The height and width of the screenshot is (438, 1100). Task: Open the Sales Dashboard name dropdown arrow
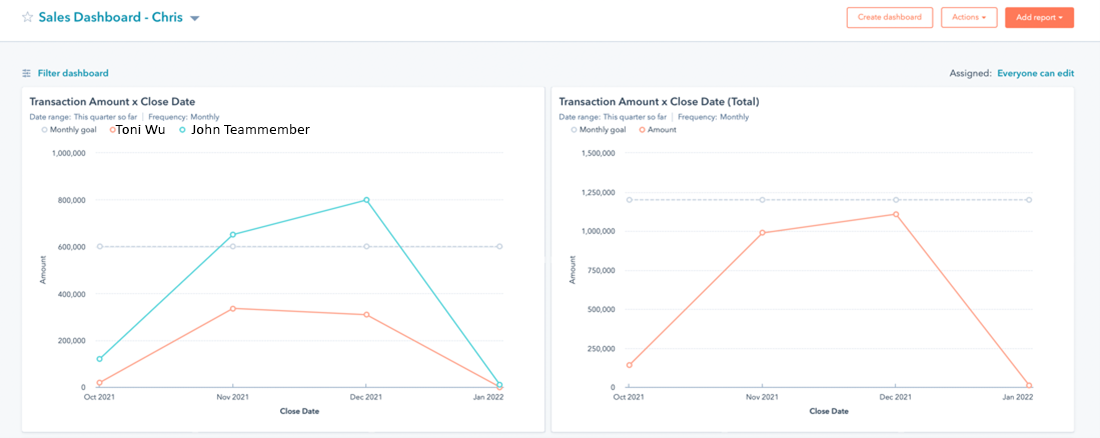(x=195, y=19)
